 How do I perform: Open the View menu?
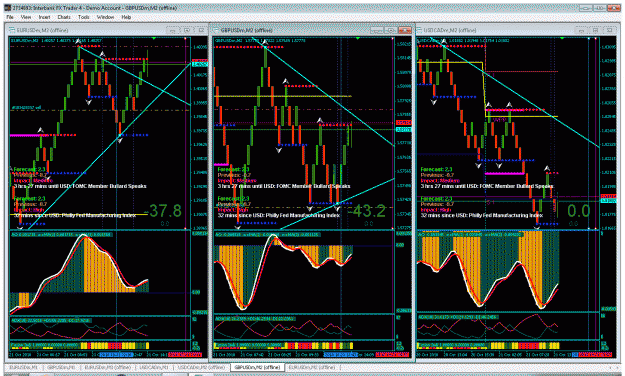26,17
